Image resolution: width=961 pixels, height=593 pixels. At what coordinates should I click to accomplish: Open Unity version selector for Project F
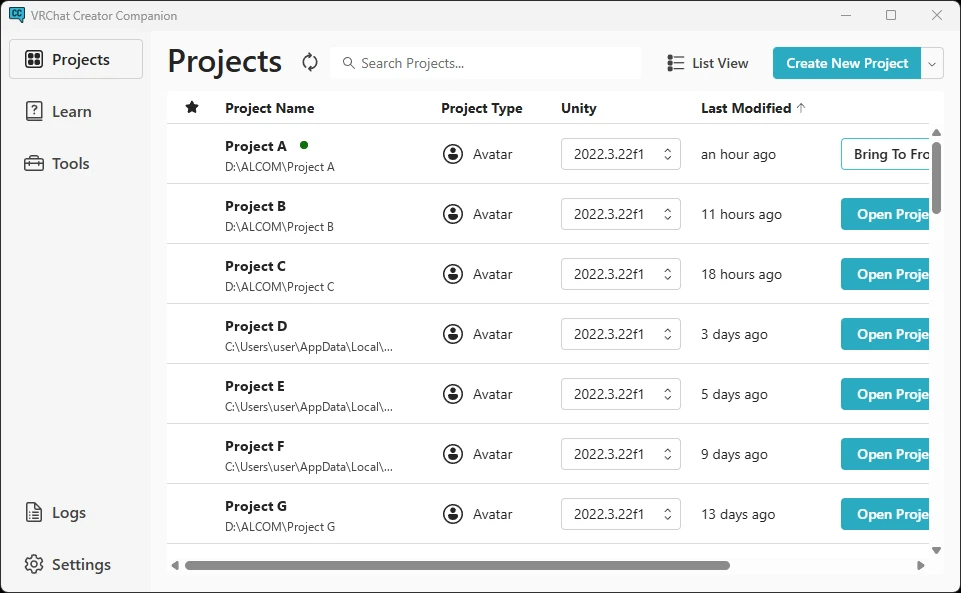click(x=621, y=455)
